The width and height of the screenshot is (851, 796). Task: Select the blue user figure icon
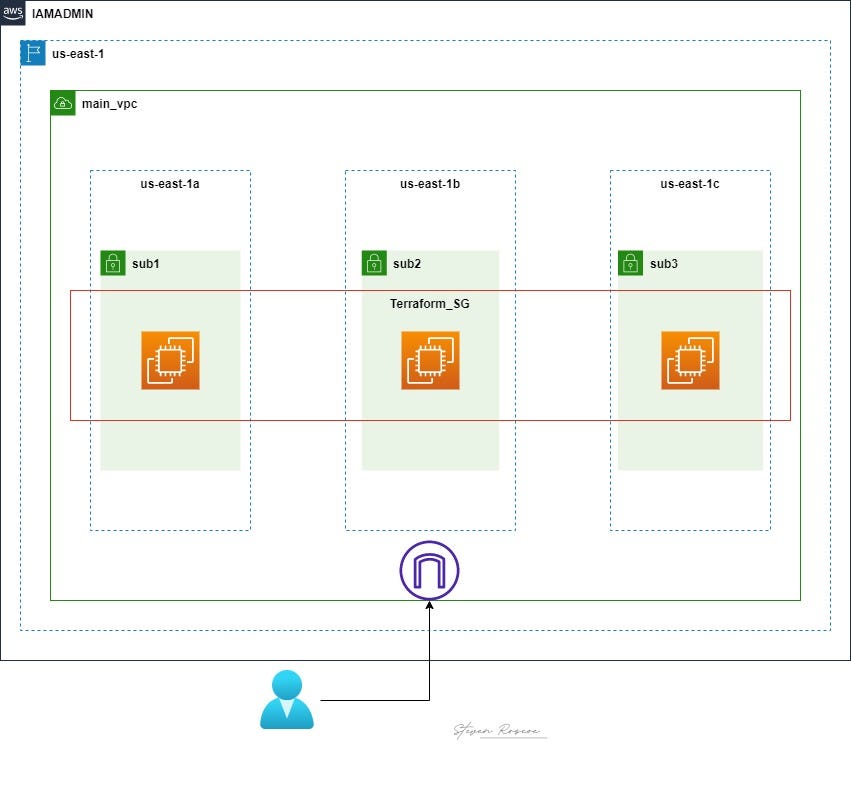click(289, 699)
